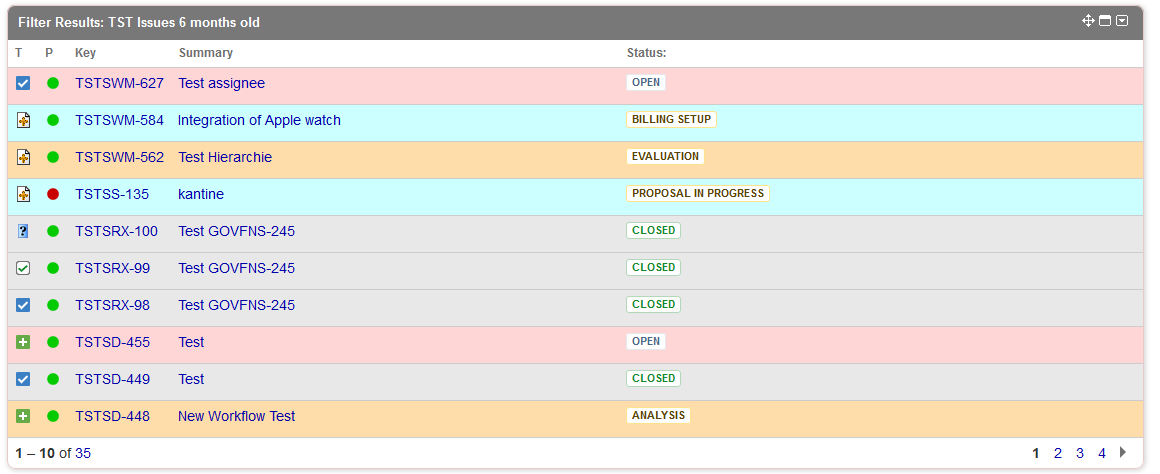The height and width of the screenshot is (474, 1160).
Task: Click the green priority dot for TSTSWM-562
Action: 53,157
